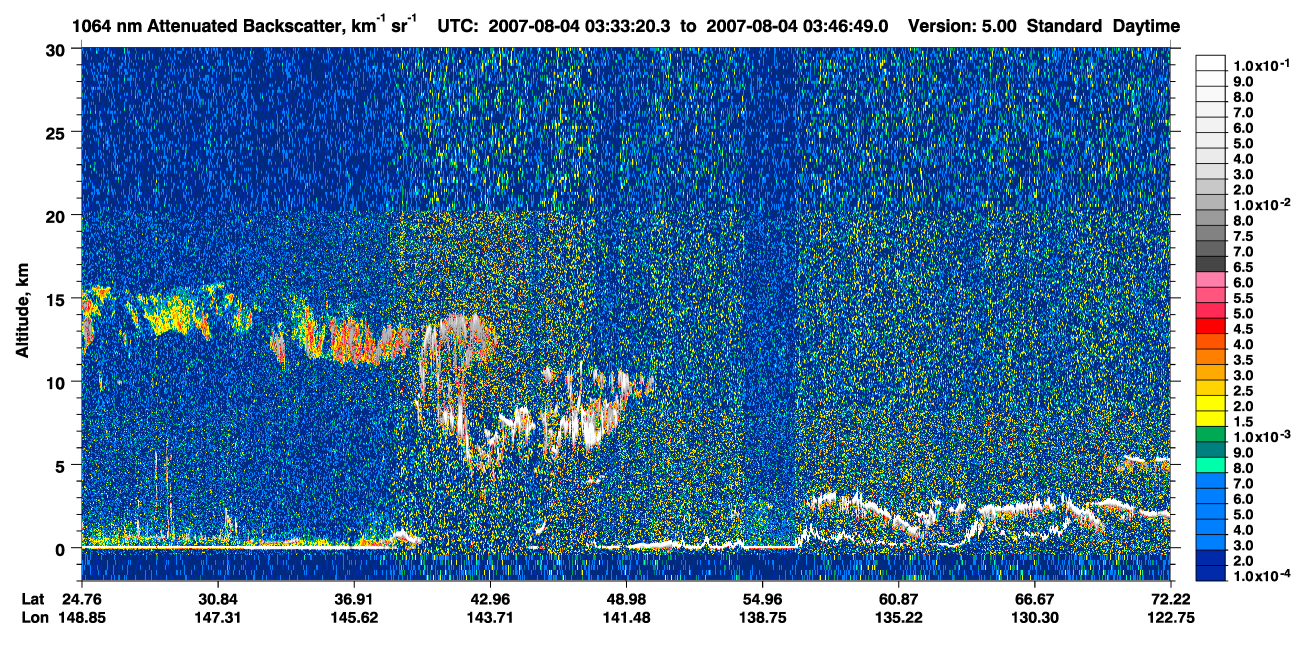
Task: Click longitude value '145.62'
Action: tap(354, 616)
